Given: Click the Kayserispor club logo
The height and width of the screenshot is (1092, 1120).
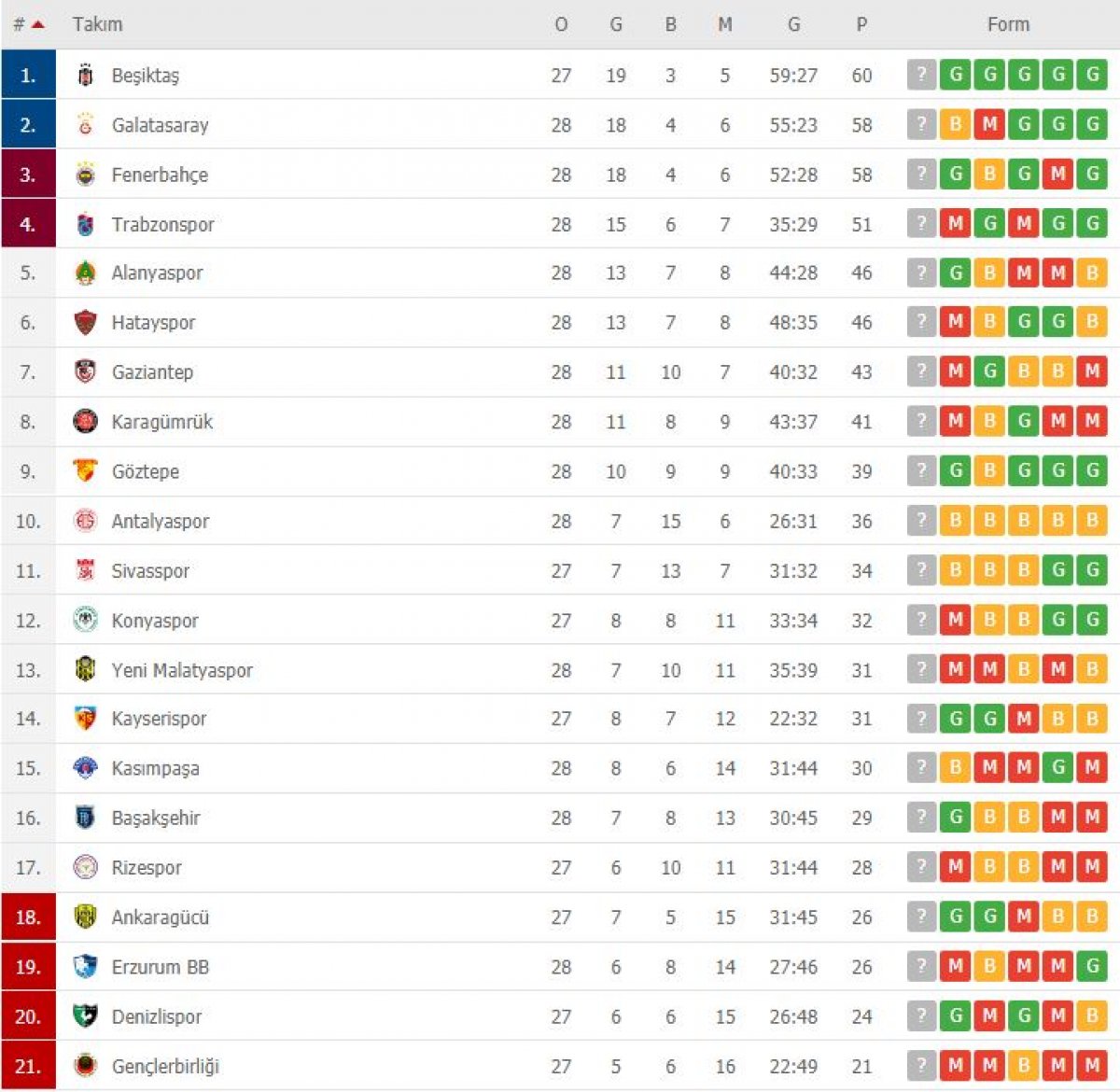Looking at the screenshot, I should pos(85,719).
